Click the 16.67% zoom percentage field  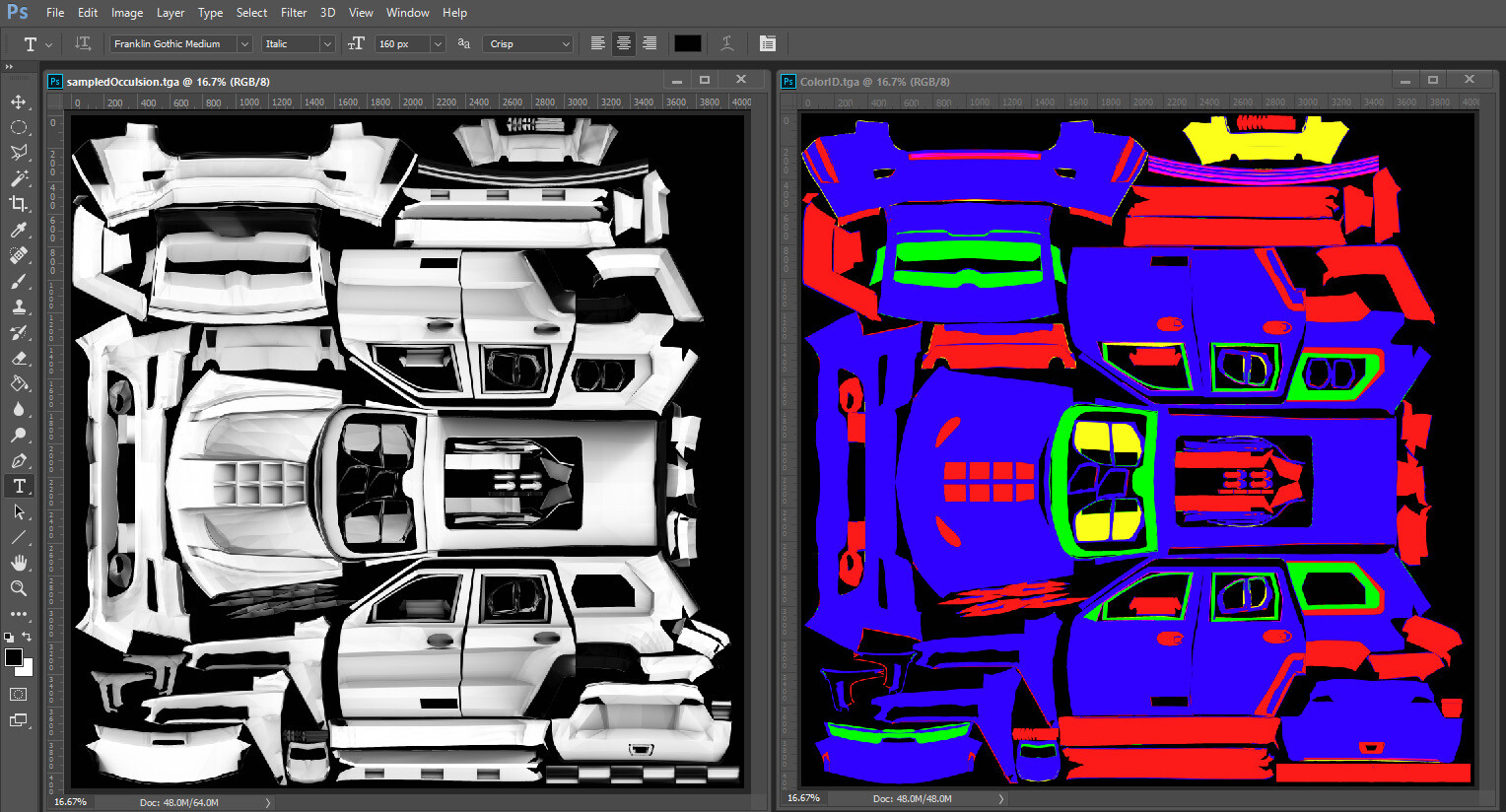pos(70,801)
